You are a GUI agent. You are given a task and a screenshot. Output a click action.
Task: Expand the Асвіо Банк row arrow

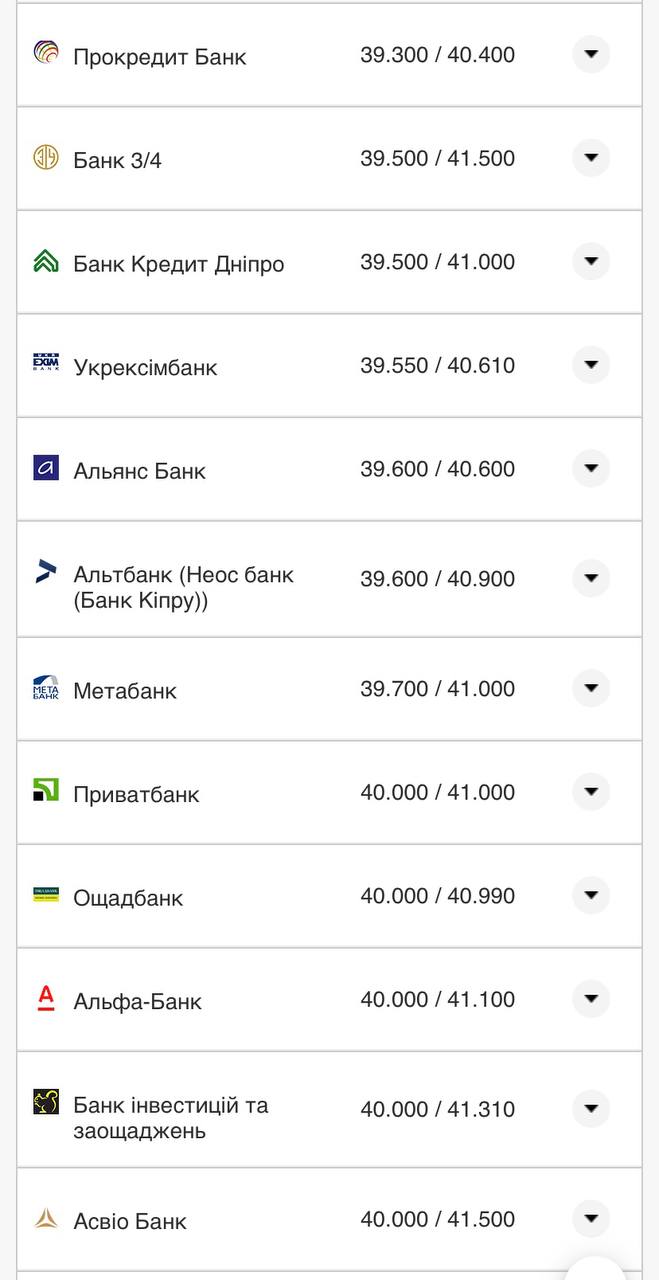pos(591,1219)
